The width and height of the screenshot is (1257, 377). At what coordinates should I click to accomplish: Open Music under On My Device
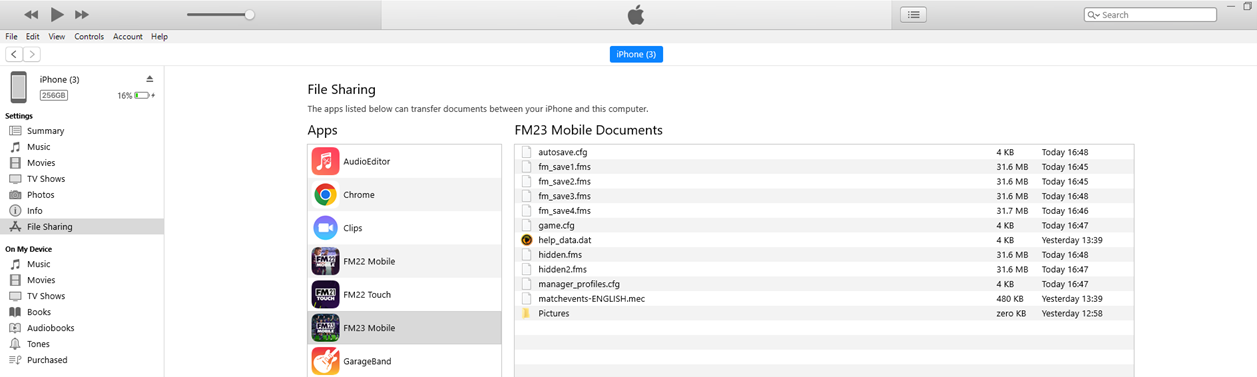pyautogui.click(x=38, y=264)
